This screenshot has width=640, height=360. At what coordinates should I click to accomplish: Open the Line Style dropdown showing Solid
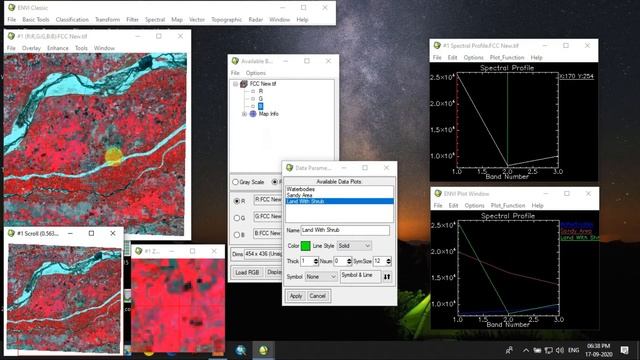click(354, 246)
